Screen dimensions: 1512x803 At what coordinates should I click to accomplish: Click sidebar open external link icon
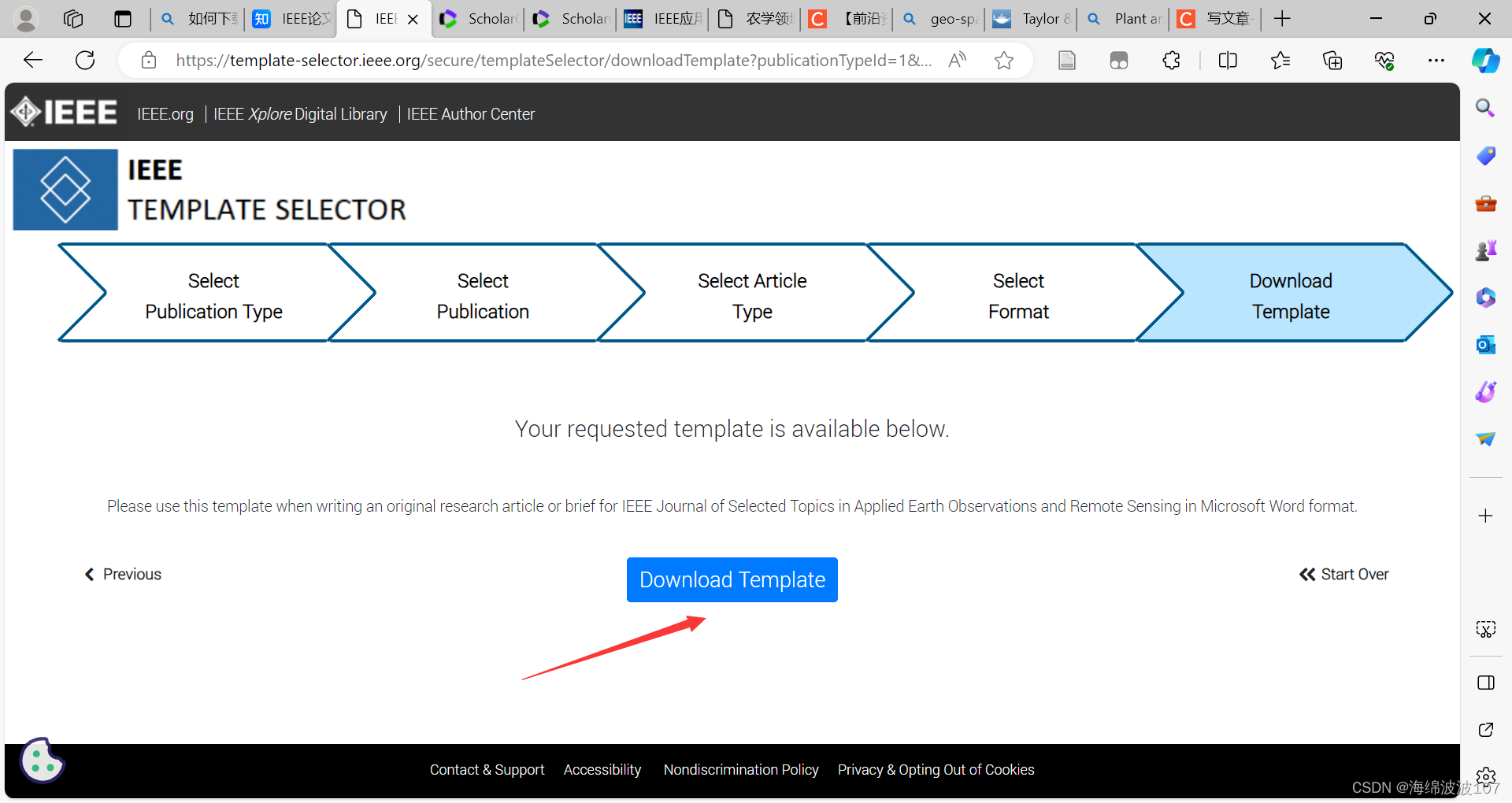point(1486,730)
